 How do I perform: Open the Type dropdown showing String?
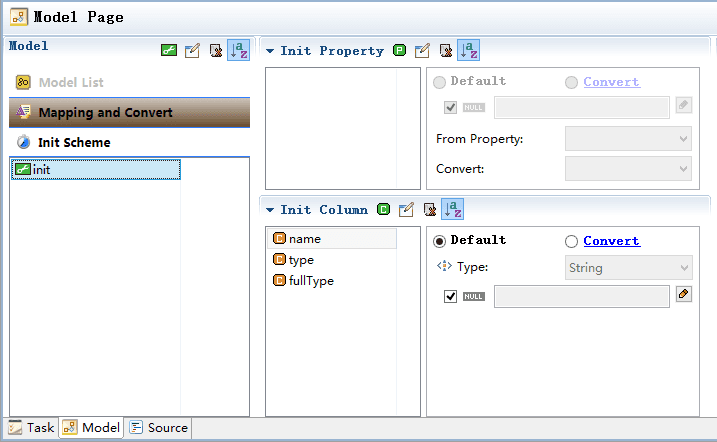pos(629,268)
